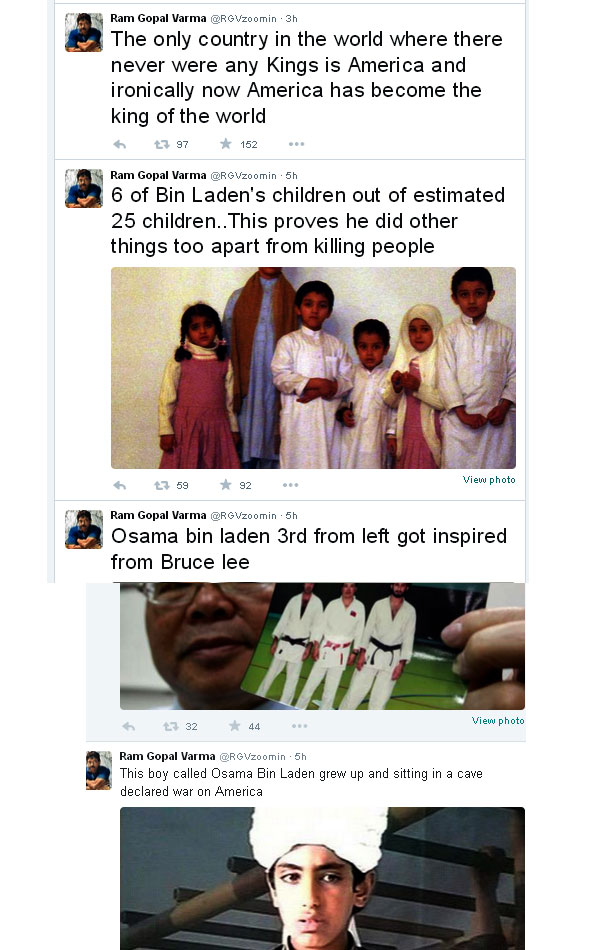Screen dimensions: 600x950
Task: Click View photo under the children picture
Action: (489, 480)
